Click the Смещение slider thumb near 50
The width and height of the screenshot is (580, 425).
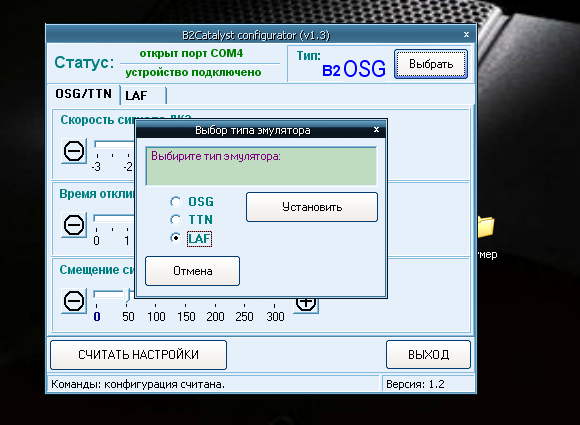tap(127, 295)
